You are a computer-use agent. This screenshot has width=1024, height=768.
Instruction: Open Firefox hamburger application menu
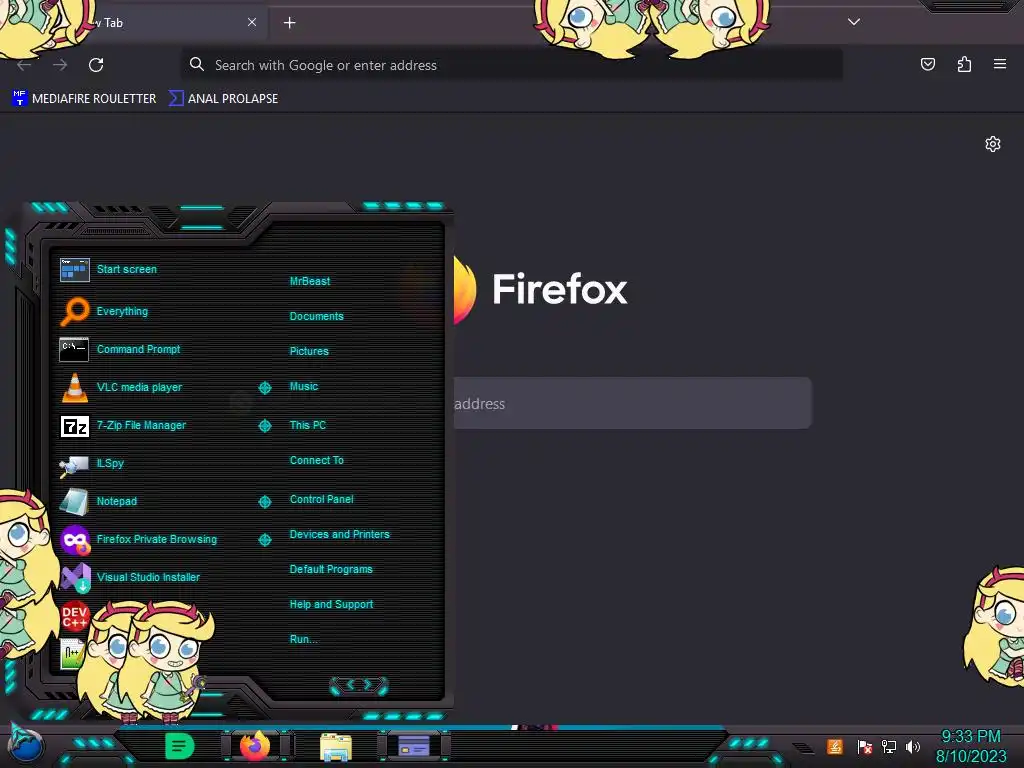[x=1000, y=64]
